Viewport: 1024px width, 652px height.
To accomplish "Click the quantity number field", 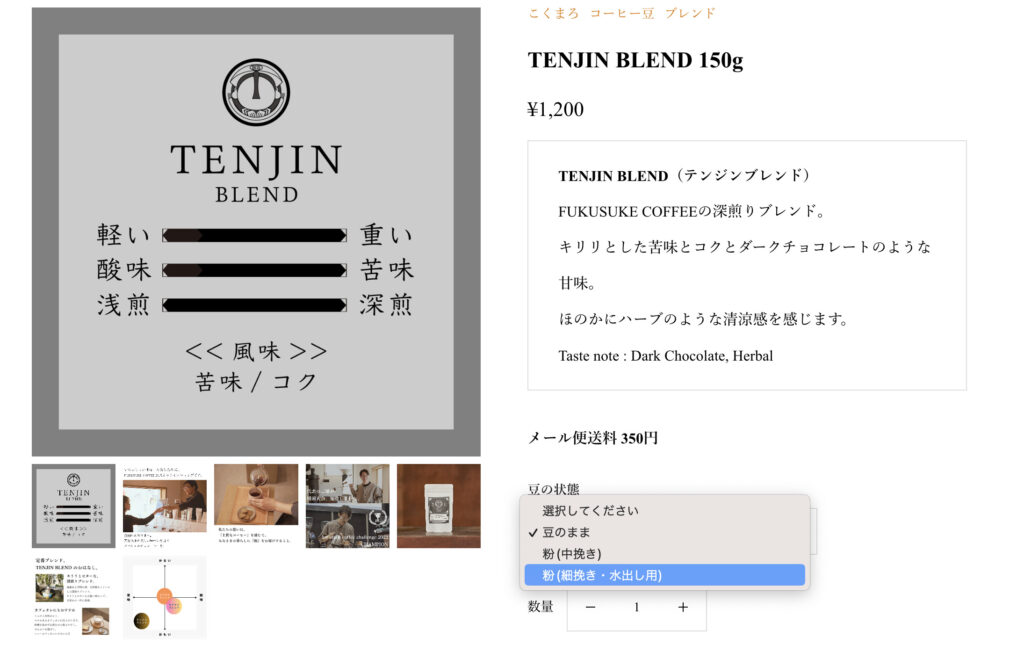I will [x=637, y=608].
